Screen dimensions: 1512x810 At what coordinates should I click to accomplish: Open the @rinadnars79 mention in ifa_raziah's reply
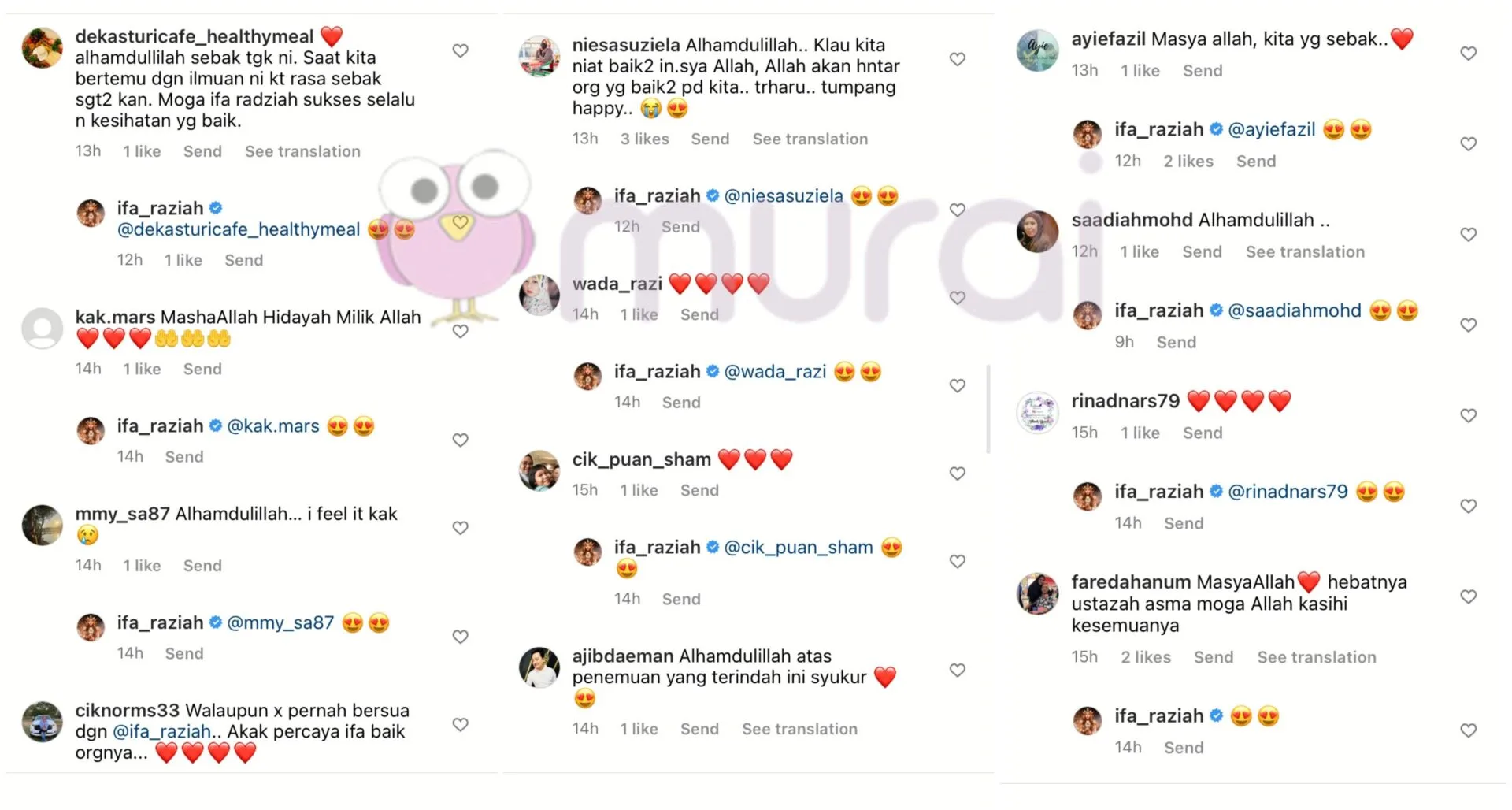[x=1288, y=492]
